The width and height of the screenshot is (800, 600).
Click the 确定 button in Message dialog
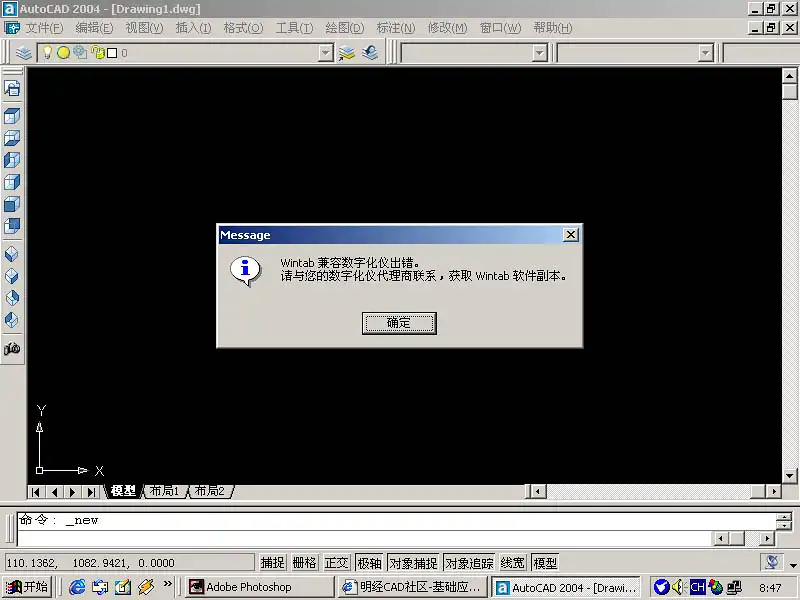pyautogui.click(x=399, y=323)
